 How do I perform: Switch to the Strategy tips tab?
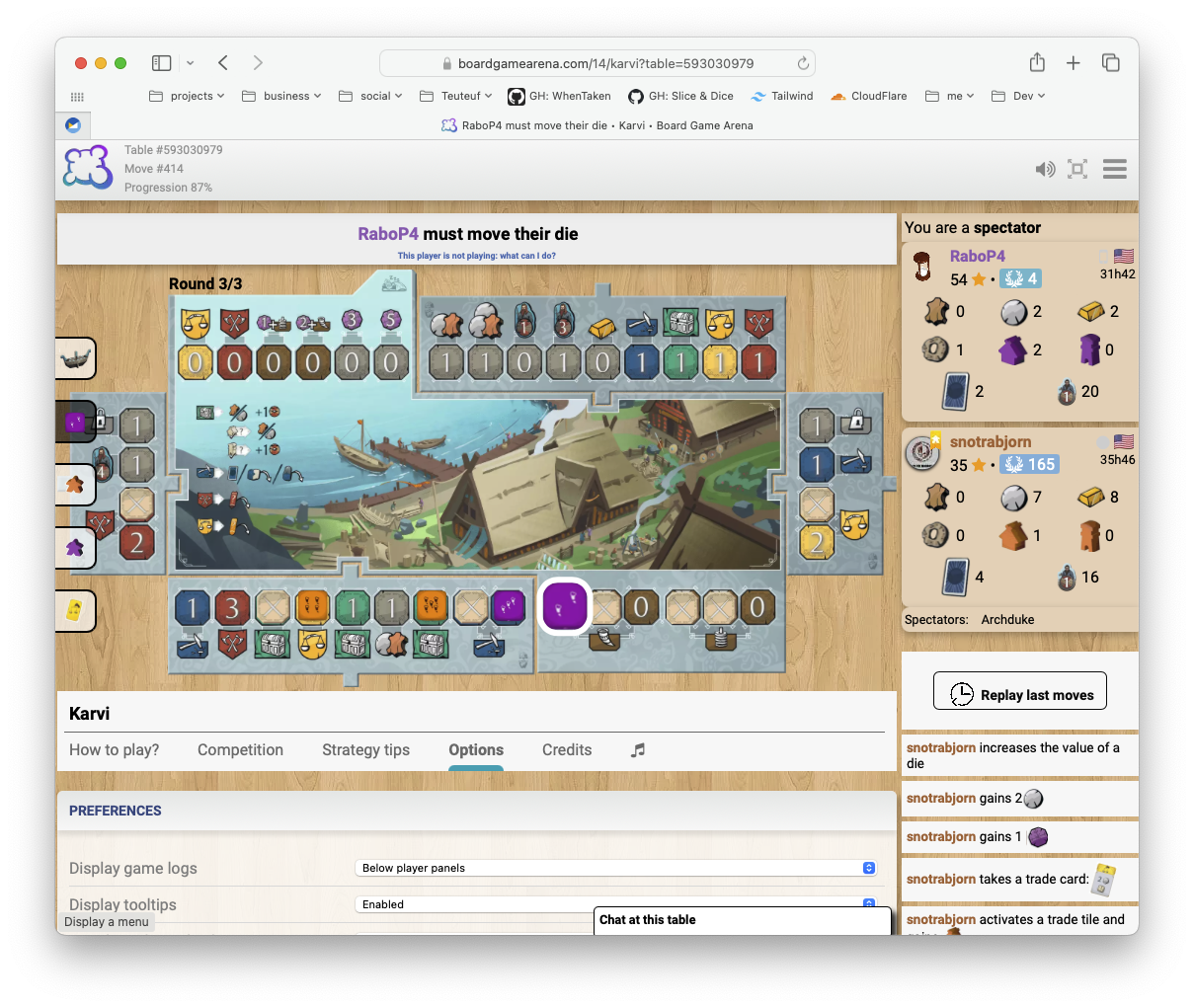[x=365, y=750]
